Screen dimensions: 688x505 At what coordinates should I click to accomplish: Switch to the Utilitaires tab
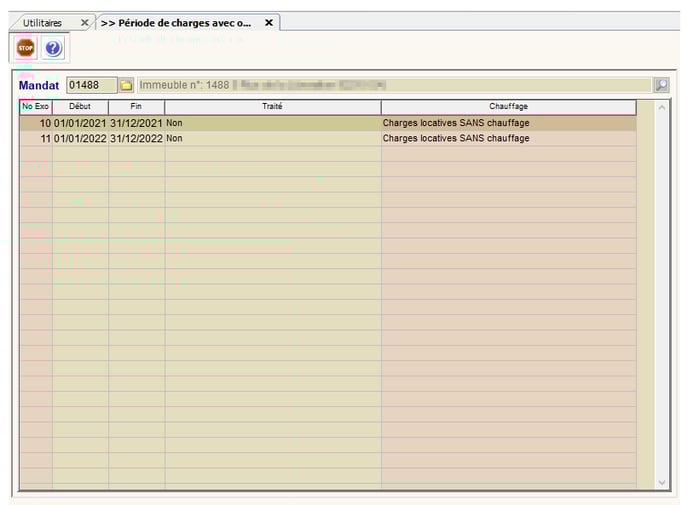(x=42, y=22)
